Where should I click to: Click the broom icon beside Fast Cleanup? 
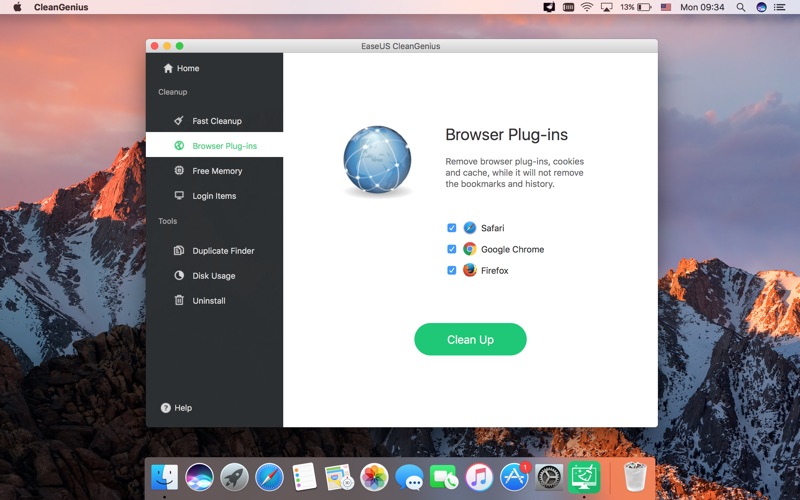point(179,120)
